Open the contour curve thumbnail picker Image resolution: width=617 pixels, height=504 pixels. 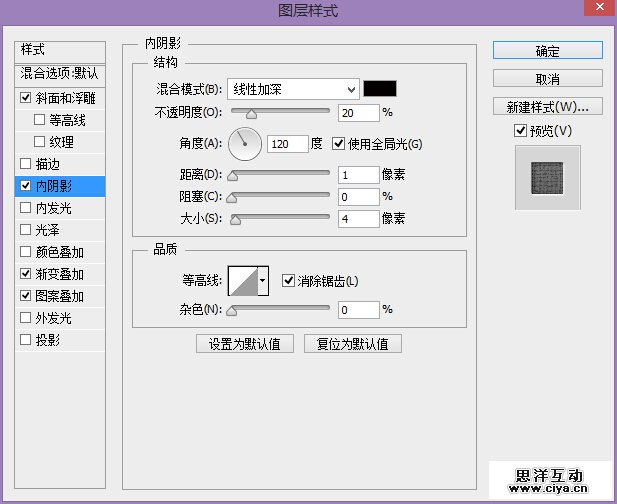(243, 281)
